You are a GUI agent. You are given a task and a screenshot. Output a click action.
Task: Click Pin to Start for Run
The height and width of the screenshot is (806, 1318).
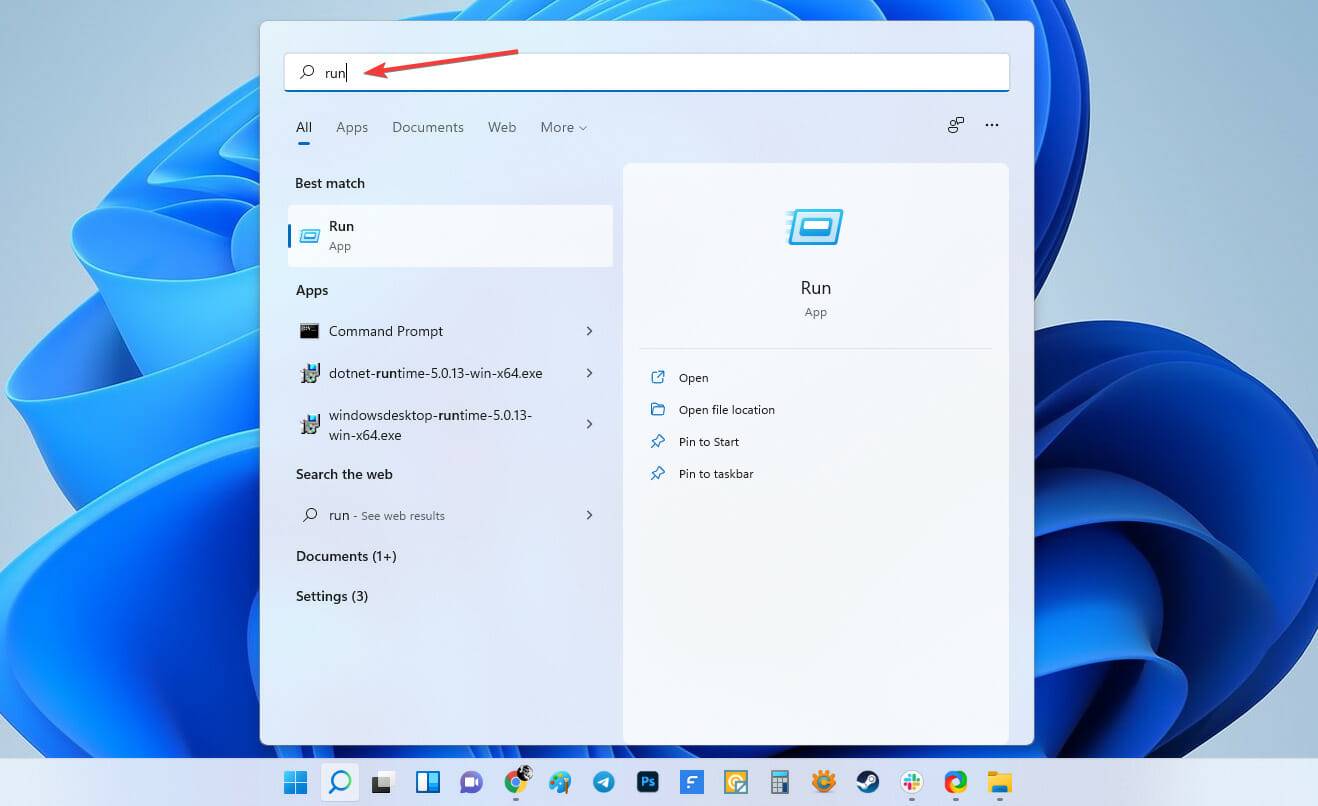click(709, 441)
